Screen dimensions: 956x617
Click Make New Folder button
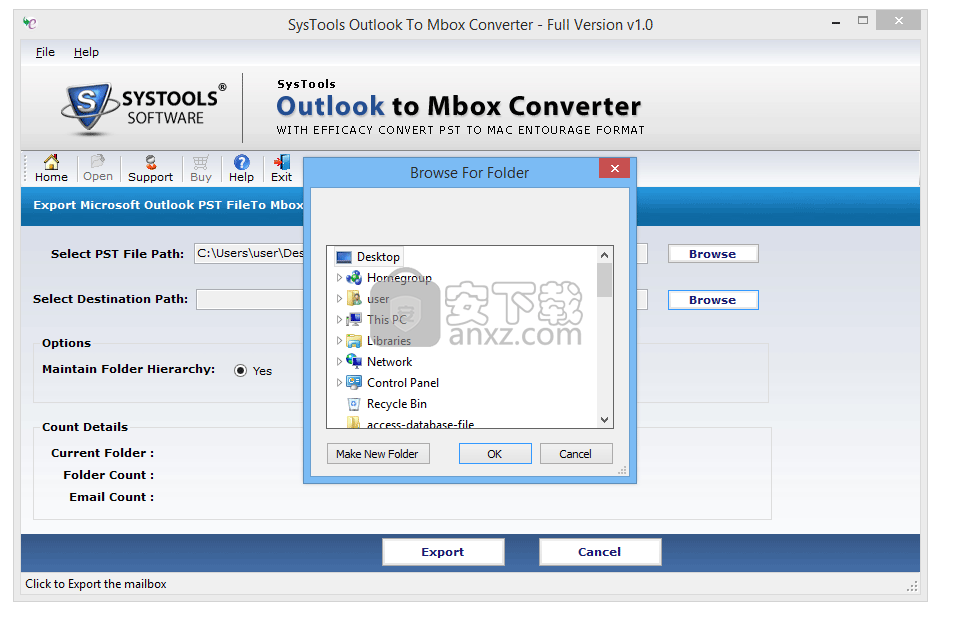378,454
